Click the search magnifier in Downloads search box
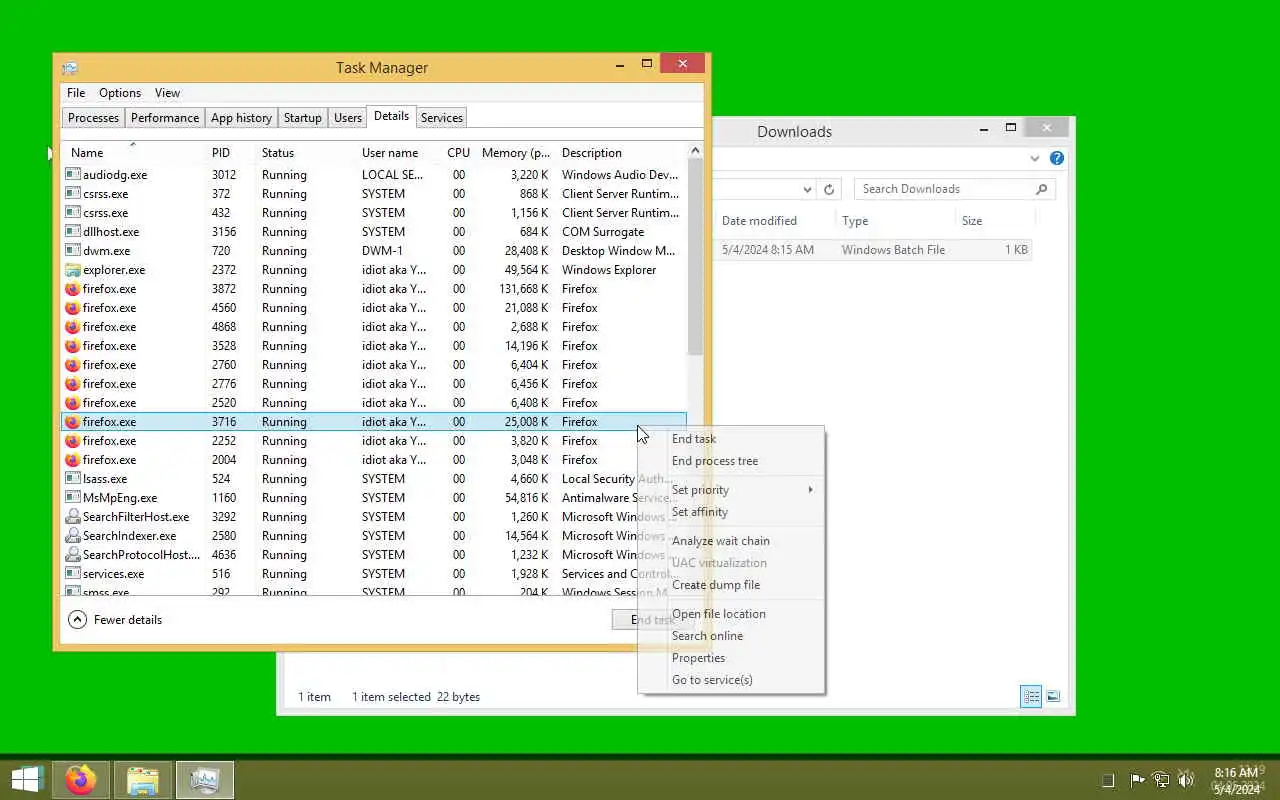 point(1041,189)
